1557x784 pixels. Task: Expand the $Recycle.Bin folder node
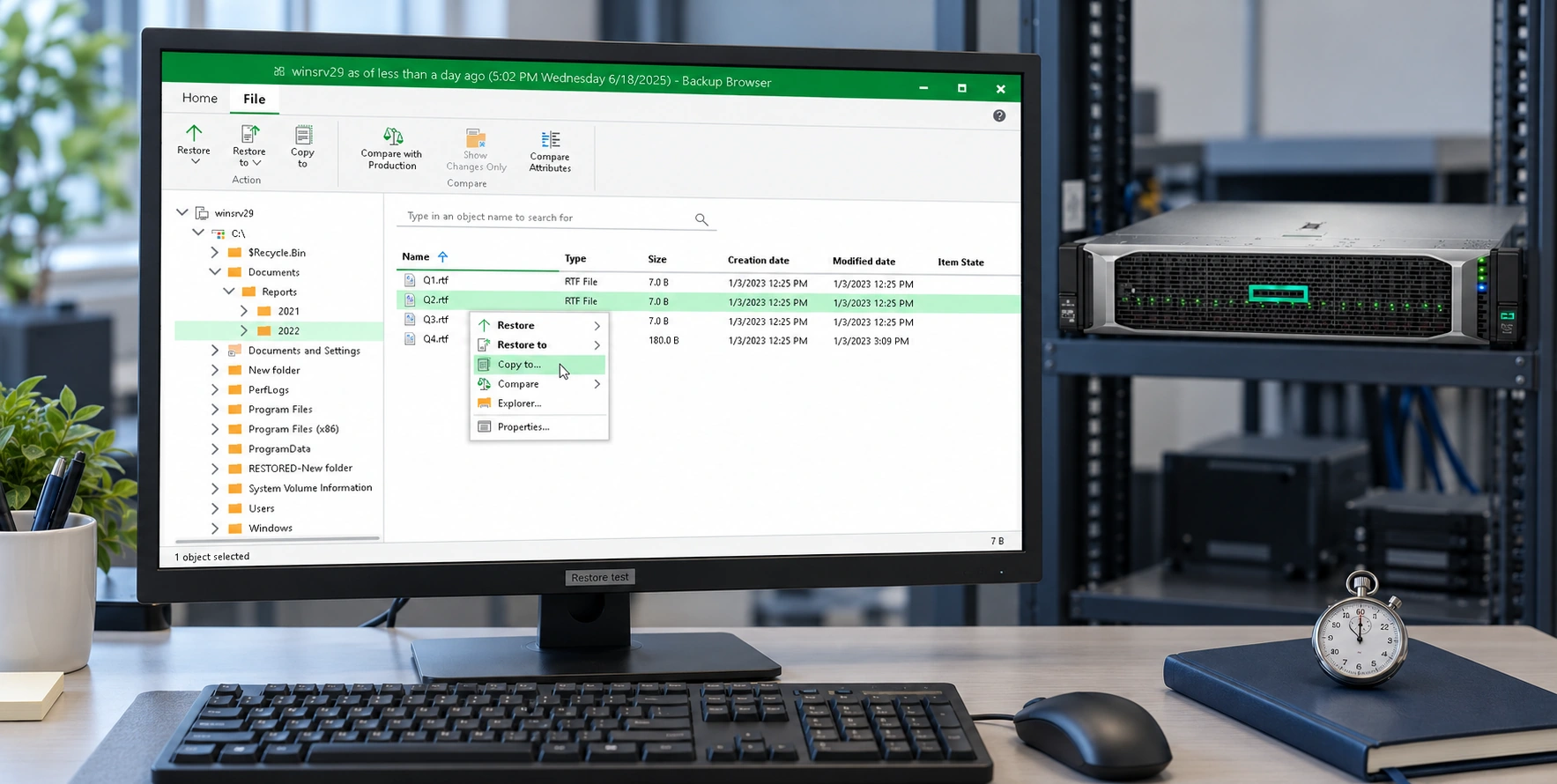[214, 252]
